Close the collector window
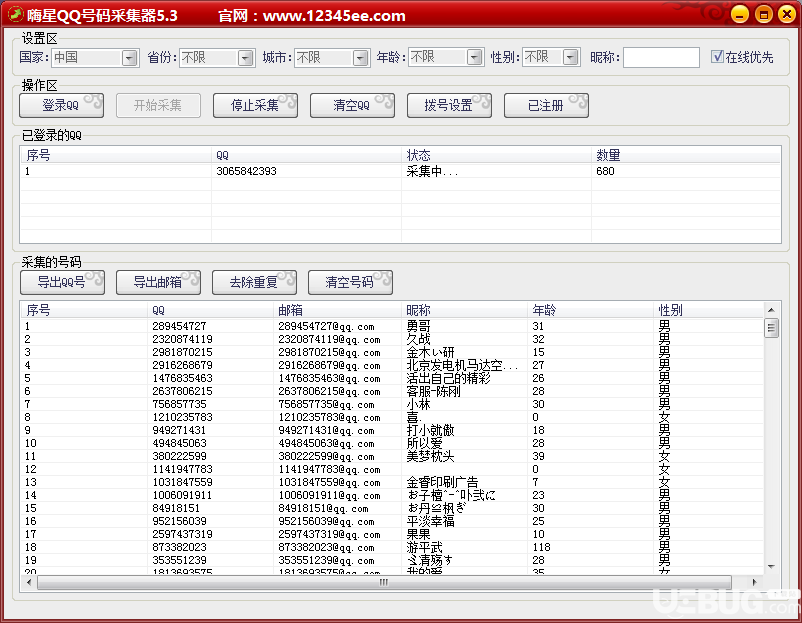The height and width of the screenshot is (623, 802). point(787,14)
